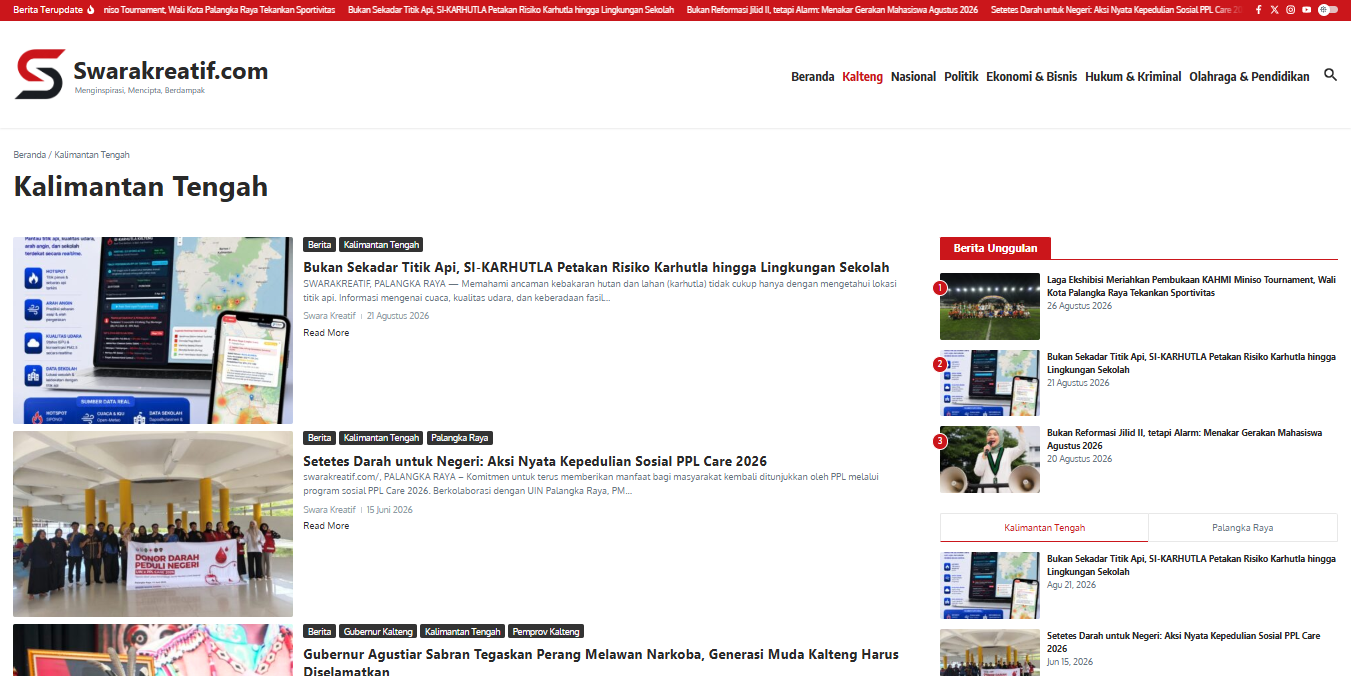Open SI-KARHUTLA thumbnail in the Kalimantan Tengah tab list
The height and width of the screenshot is (676, 1351).
[990, 585]
